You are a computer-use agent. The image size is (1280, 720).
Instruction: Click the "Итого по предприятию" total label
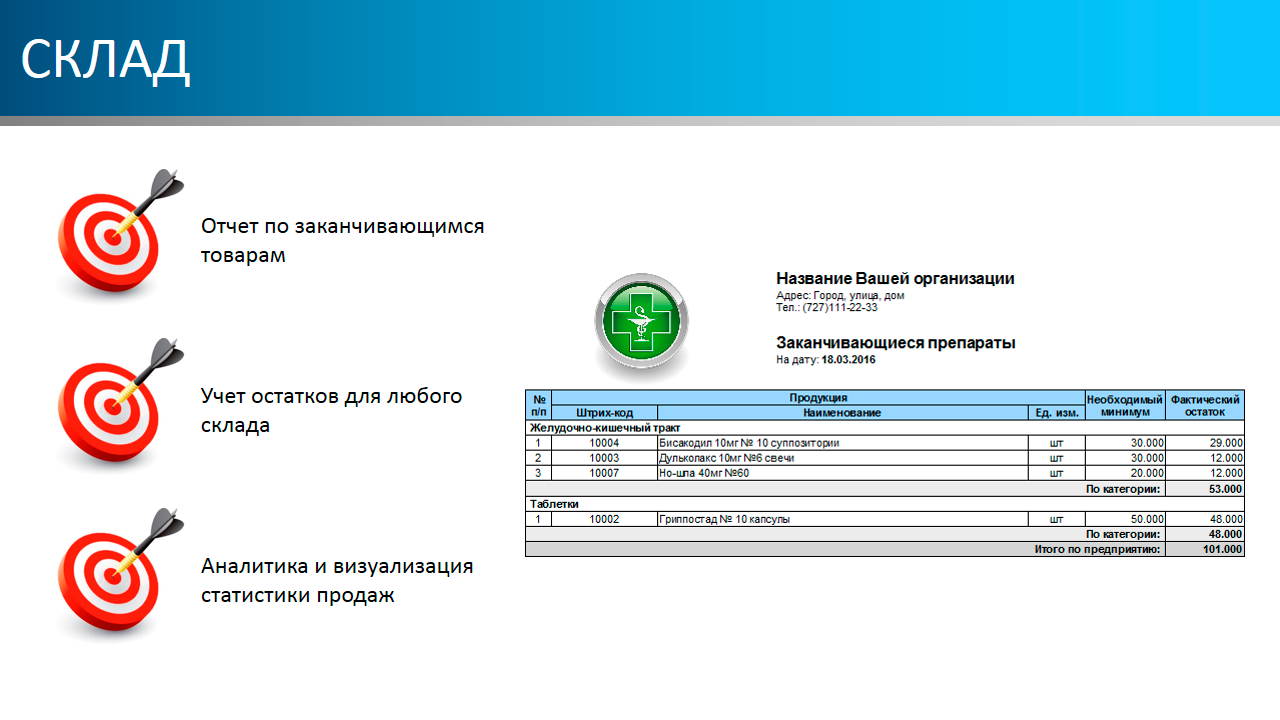tap(1097, 550)
